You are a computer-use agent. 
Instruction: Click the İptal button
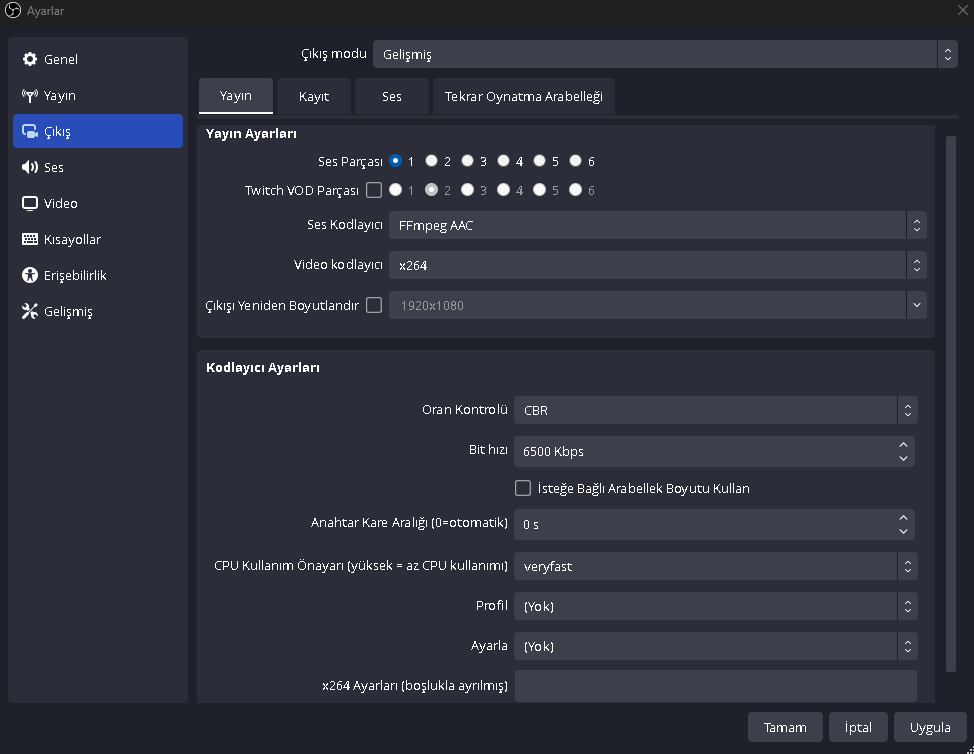tap(858, 727)
